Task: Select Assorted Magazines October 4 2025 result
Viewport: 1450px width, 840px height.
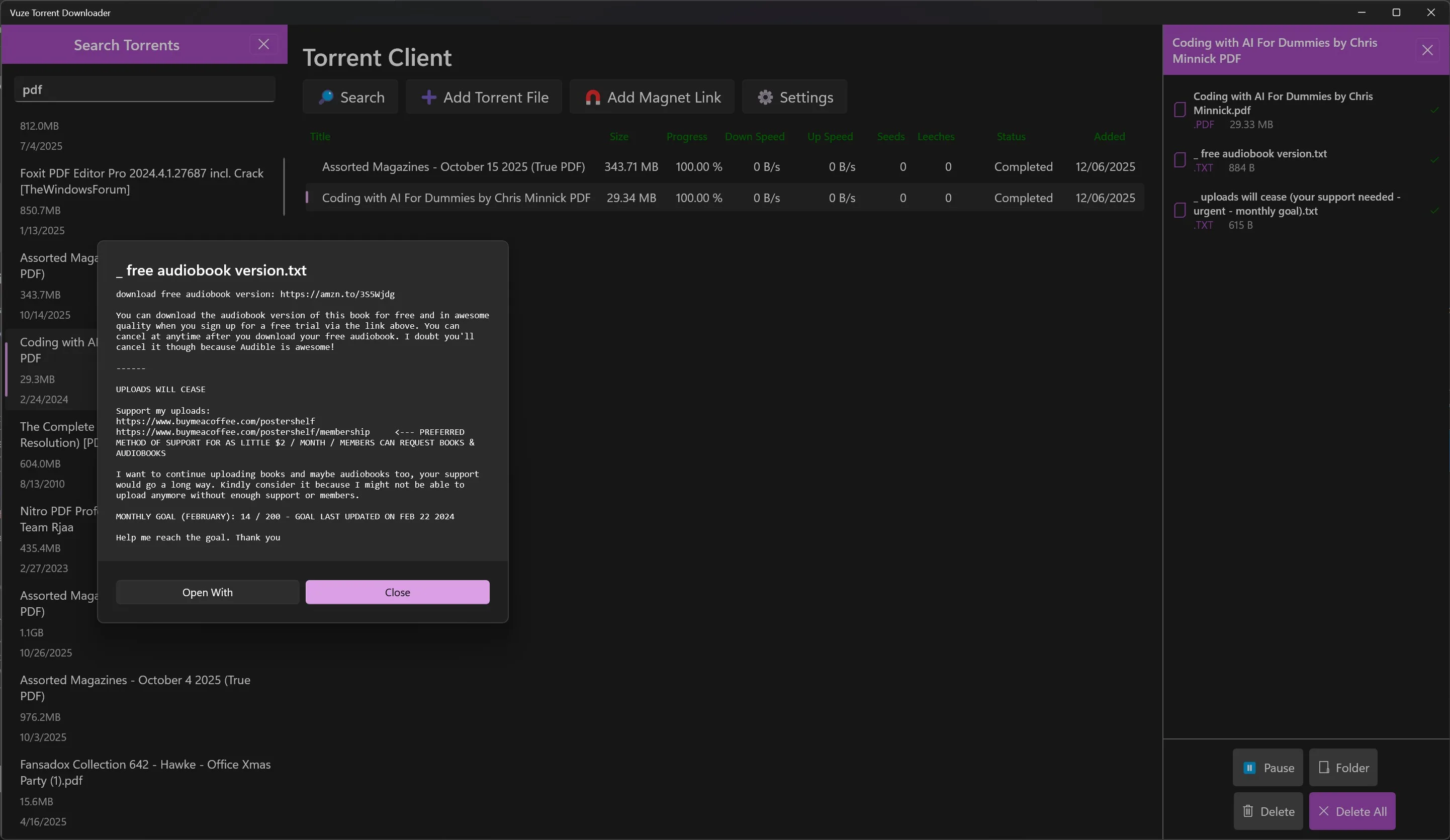Action: [x=144, y=708]
